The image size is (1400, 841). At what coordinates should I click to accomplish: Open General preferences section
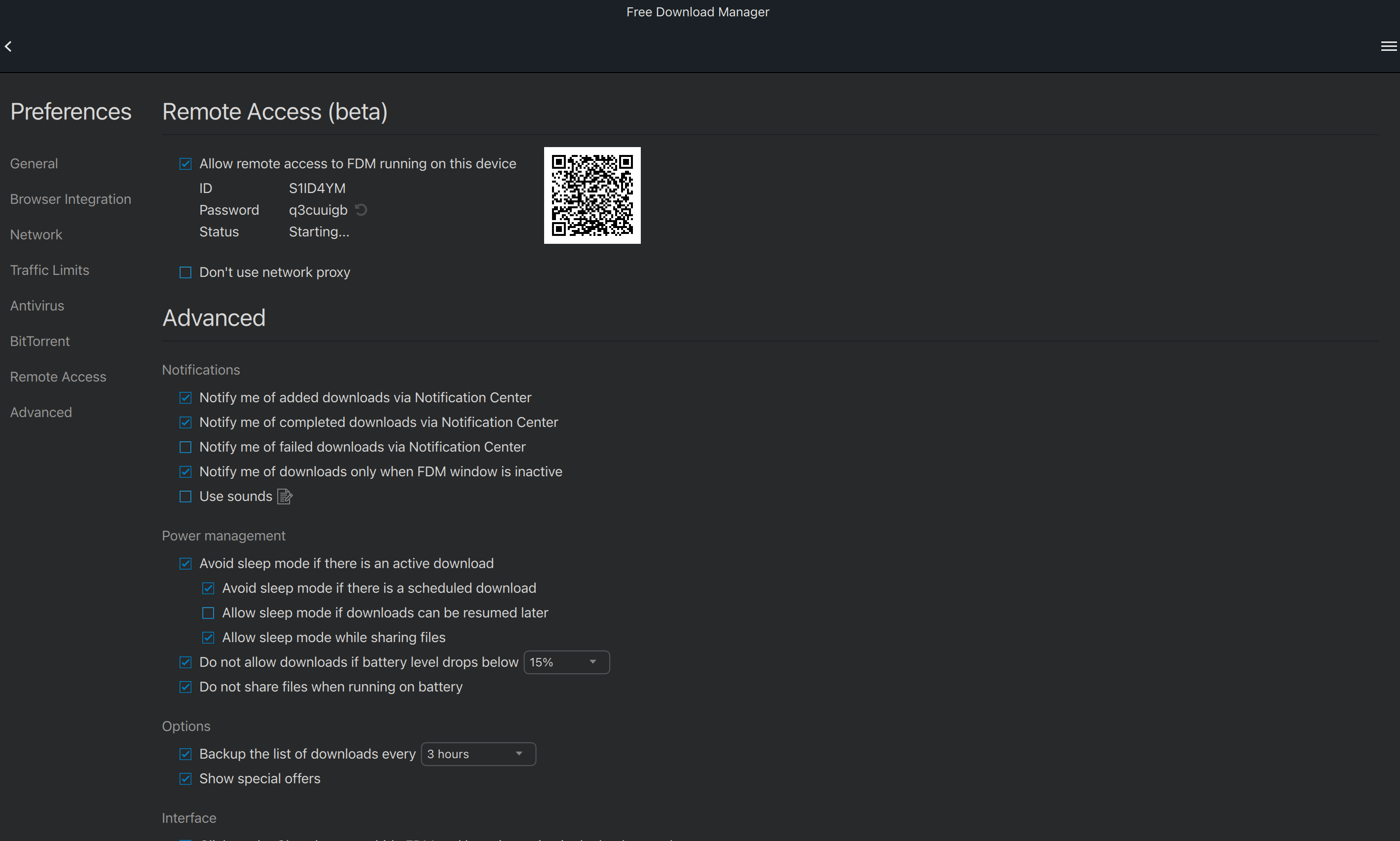(34, 164)
